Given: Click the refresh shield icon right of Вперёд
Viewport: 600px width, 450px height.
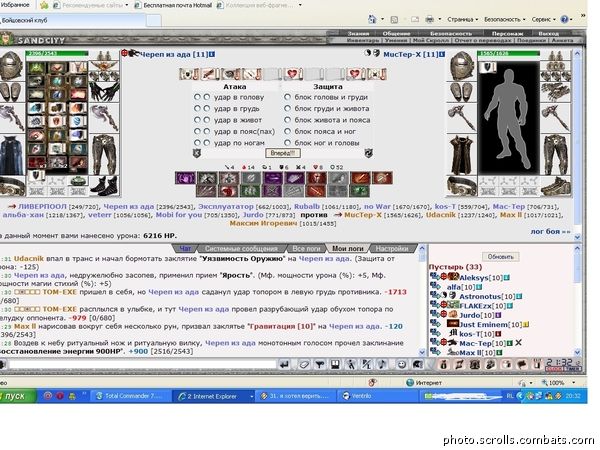Looking at the screenshot, I should pyautogui.click(x=368, y=153).
